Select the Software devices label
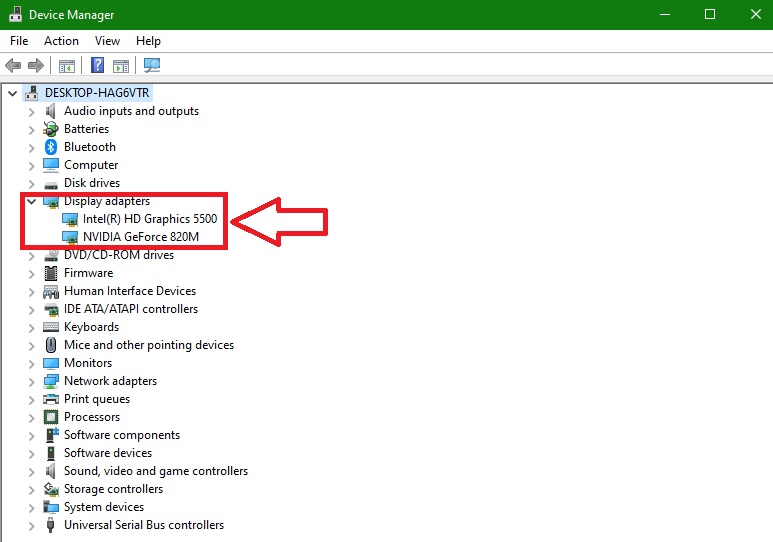Image resolution: width=773 pixels, height=542 pixels. (x=108, y=453)
